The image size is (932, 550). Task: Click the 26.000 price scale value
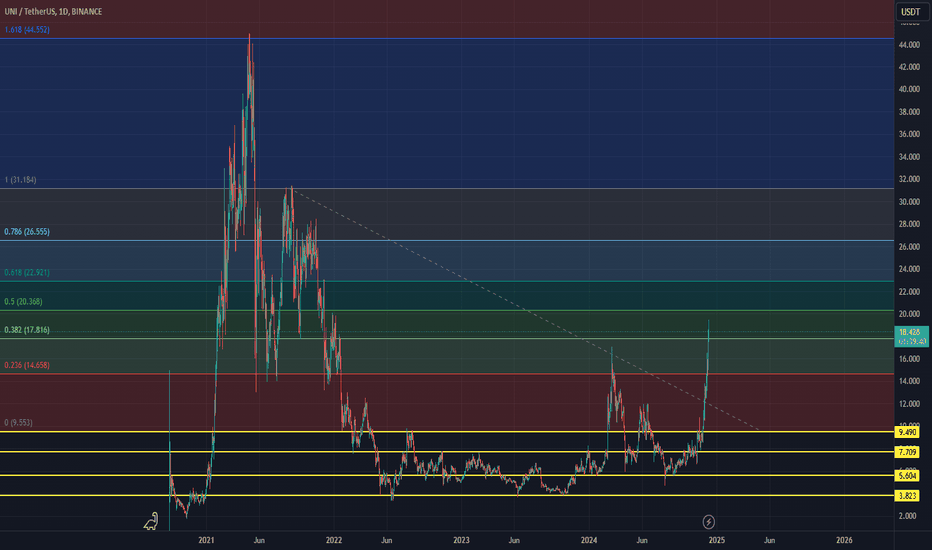(909, 247)
